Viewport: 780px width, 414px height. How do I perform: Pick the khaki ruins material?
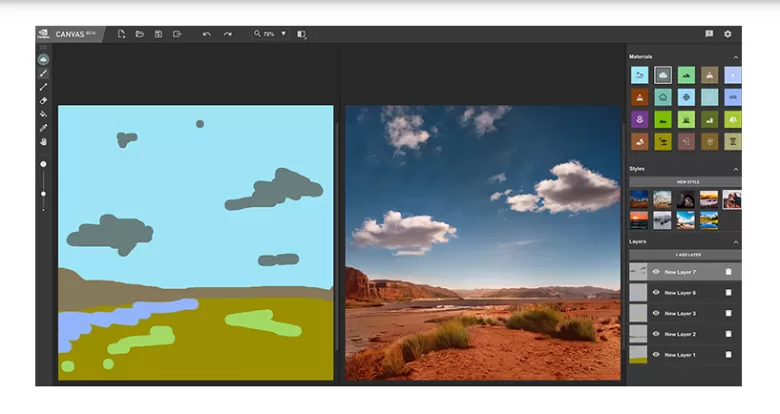[x=733, y=142]
